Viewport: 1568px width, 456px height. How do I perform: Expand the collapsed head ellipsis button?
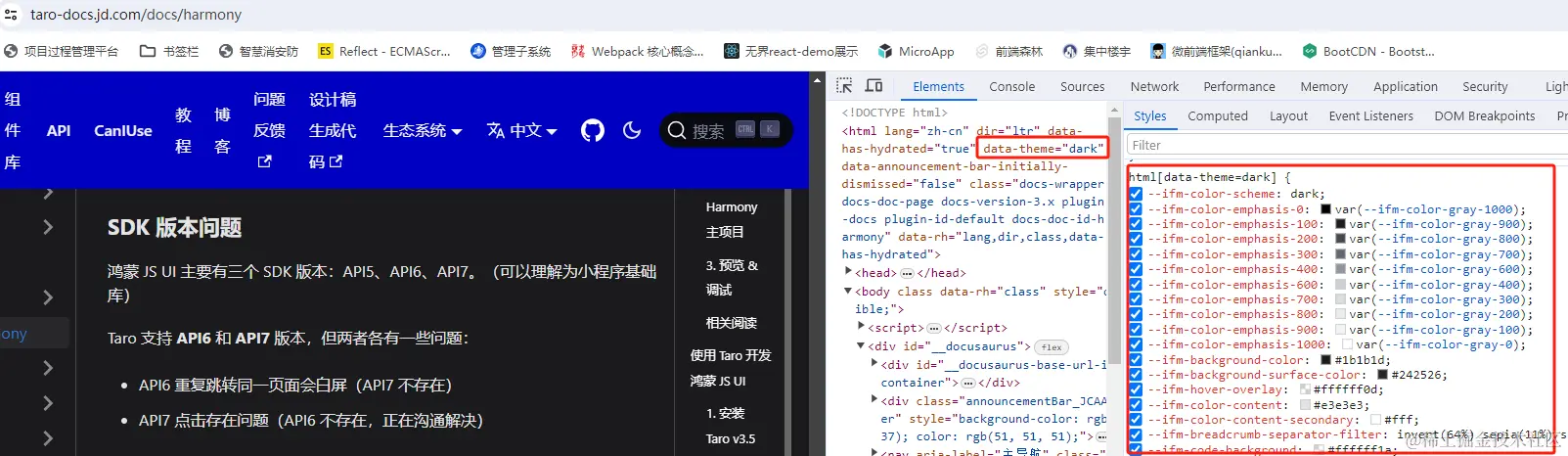[907, 273]
